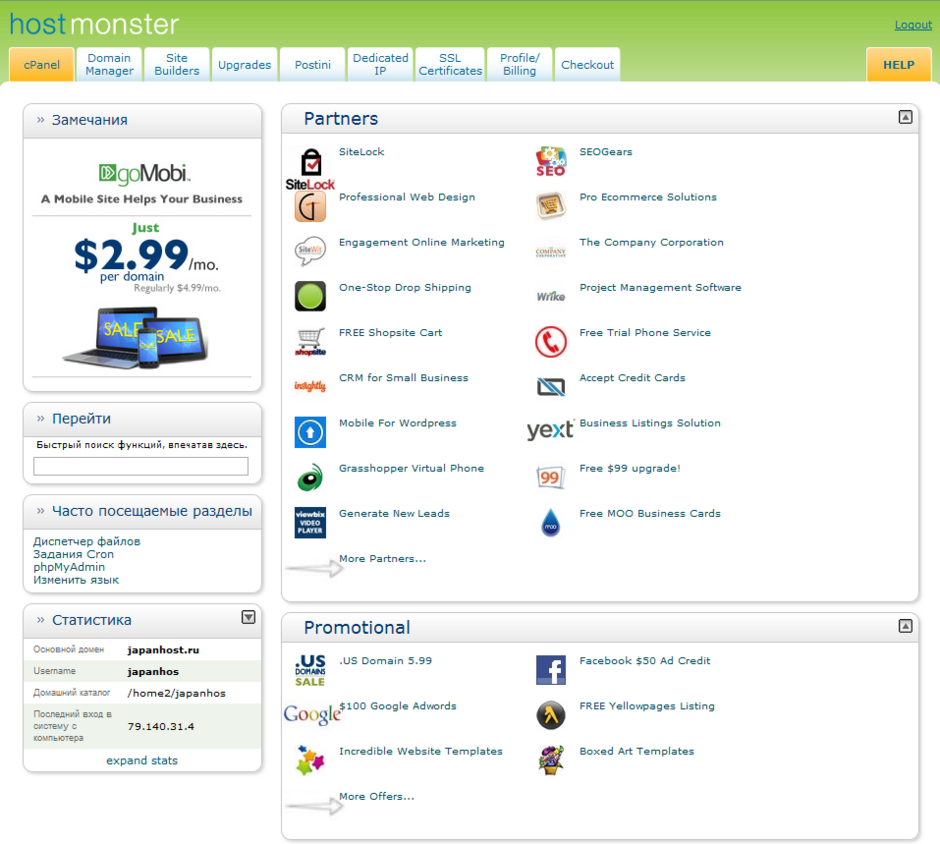Open the Domain Manager tab

109,65
